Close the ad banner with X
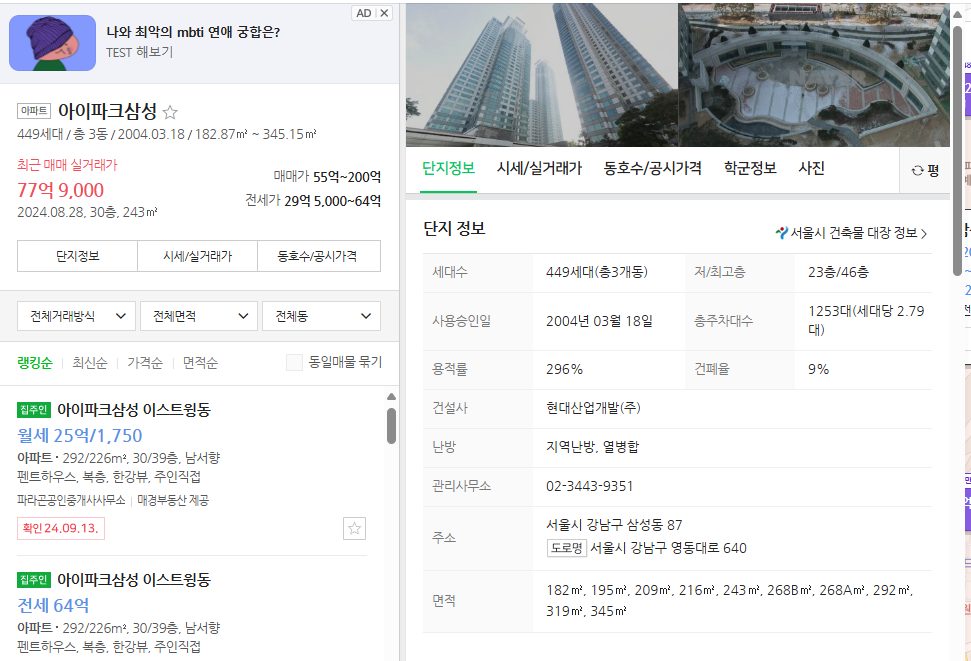Image resolution: width=971 pixels, height=661 pixels. 384,13
